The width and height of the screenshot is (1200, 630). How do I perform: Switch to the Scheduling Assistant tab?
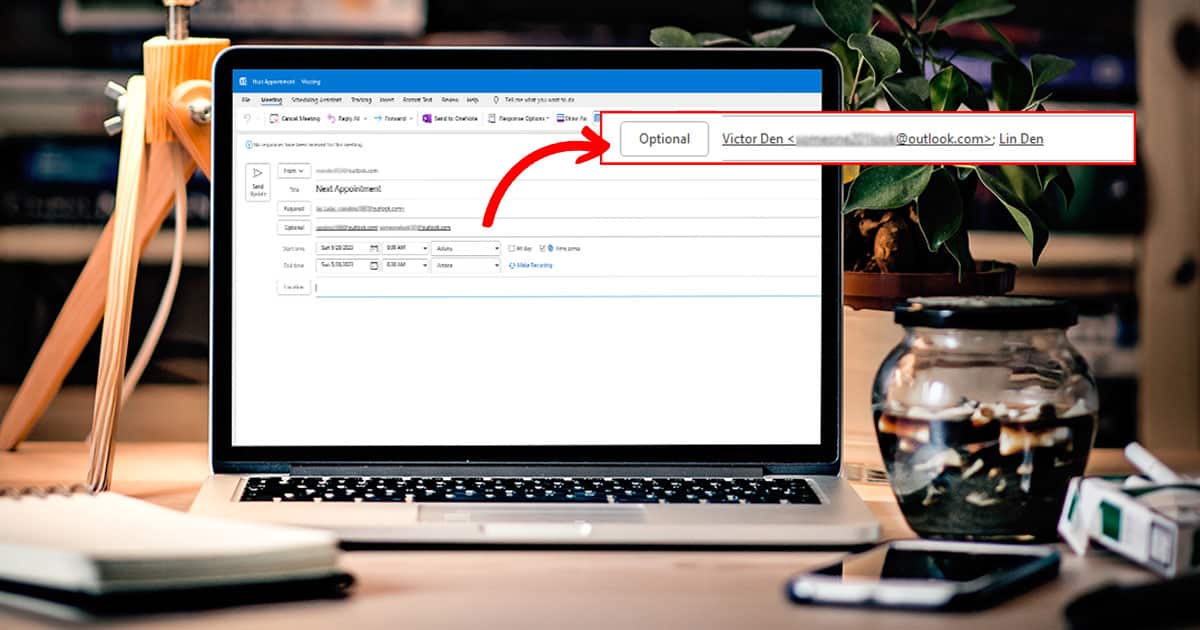(317, 100)
